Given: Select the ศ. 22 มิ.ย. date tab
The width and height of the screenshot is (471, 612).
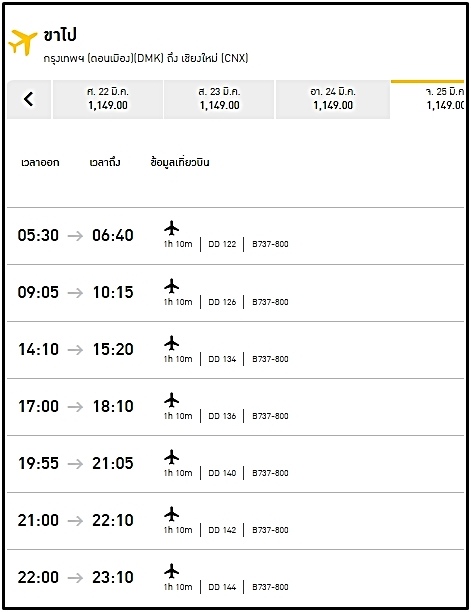Looking at the screenshot, I should [x=108, y=99].
